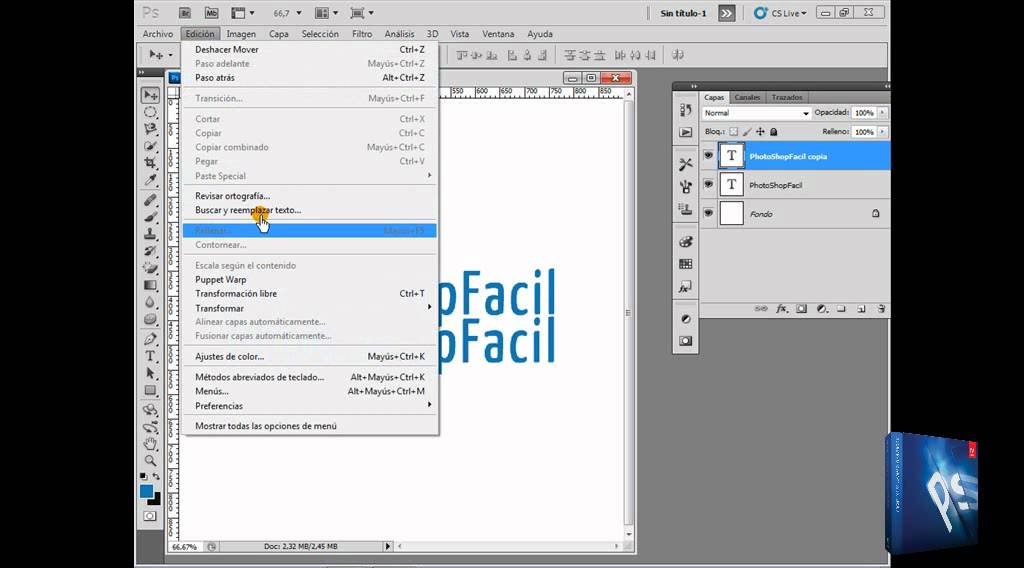
Task: Add layer style using fx button
Action: (781, 309)
